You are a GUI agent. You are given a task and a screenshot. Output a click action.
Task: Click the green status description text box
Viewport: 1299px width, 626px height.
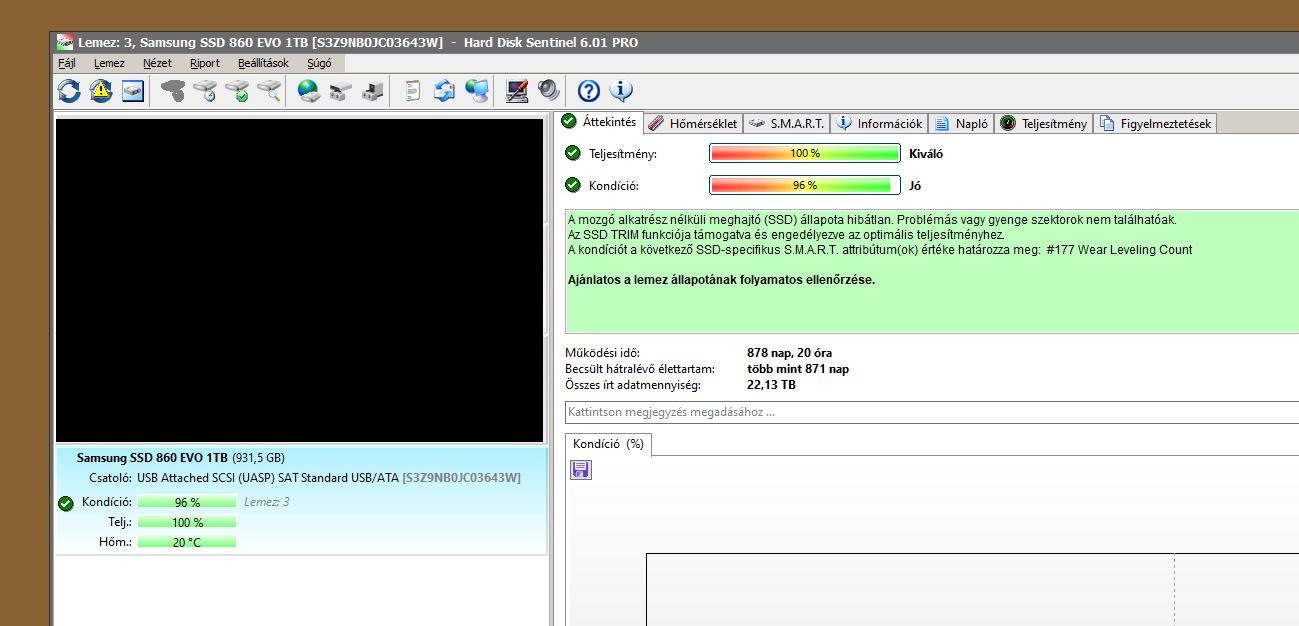(932, 271)
